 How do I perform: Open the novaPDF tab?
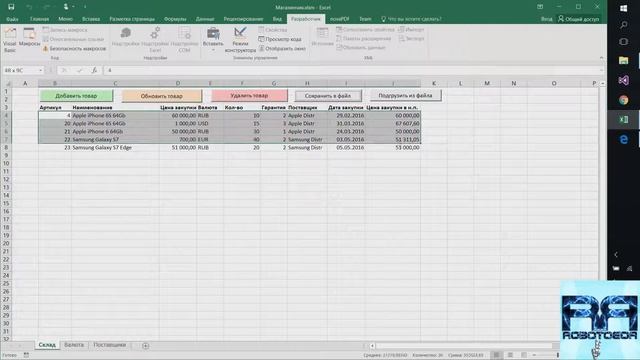(340, 19)
